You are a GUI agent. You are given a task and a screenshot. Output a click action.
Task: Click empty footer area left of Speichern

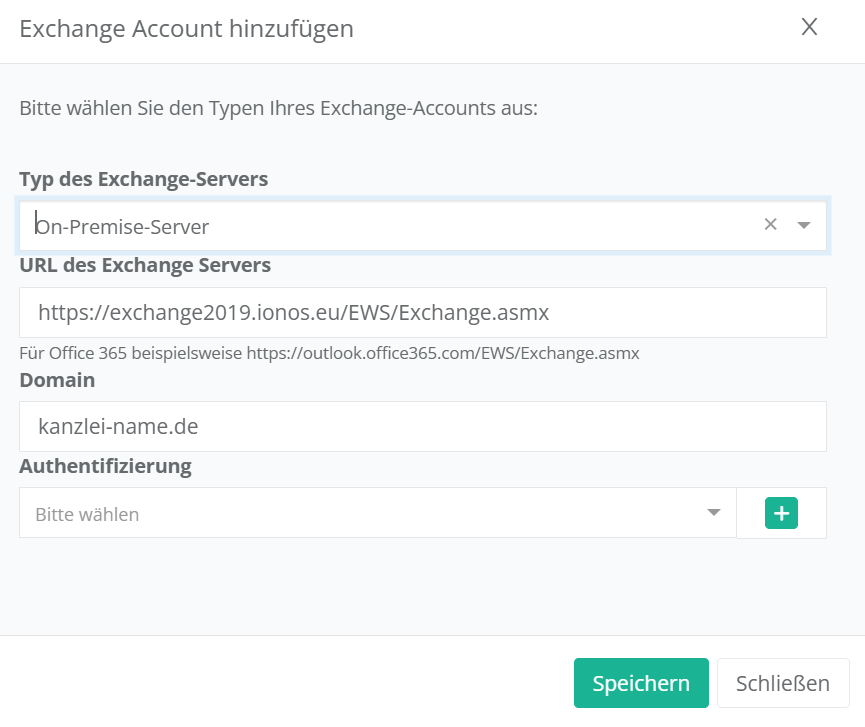(280, 683)
